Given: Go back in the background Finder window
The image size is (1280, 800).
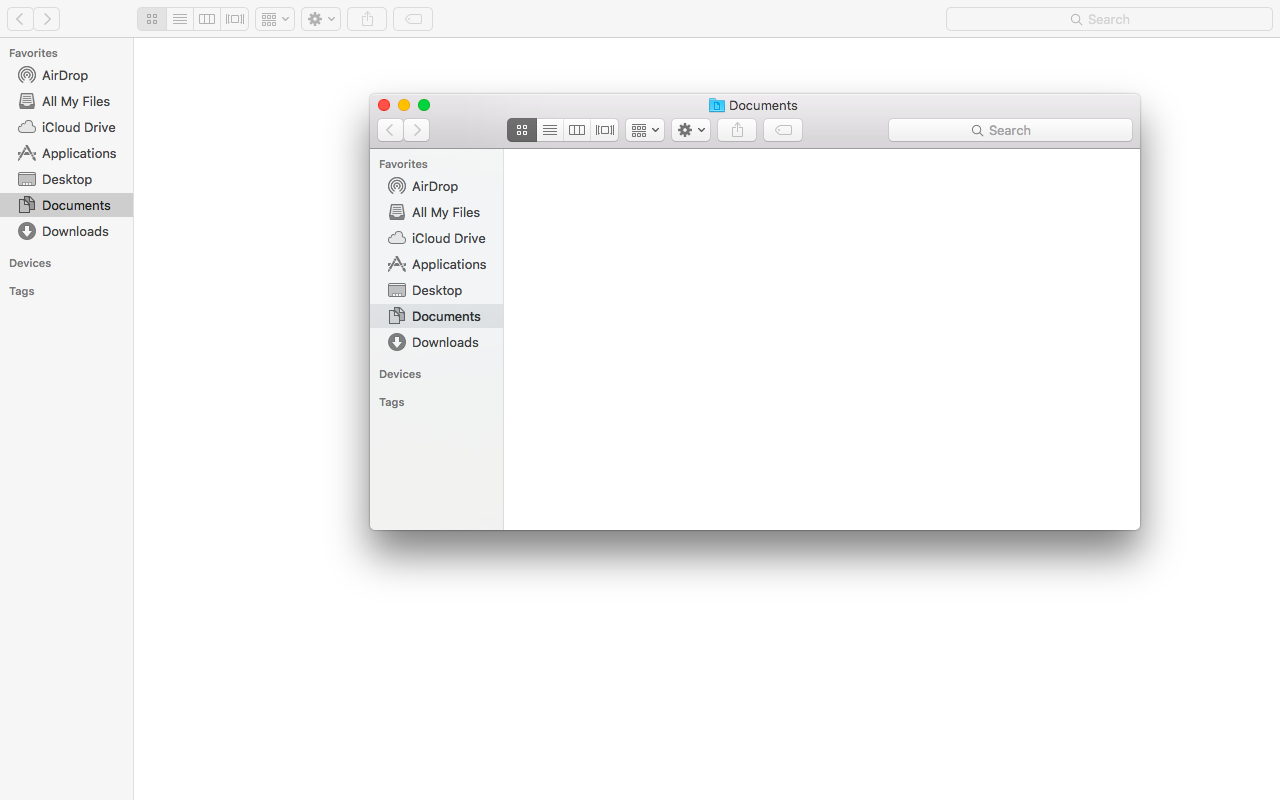Looking at the screenshot, I should [20, 19].
